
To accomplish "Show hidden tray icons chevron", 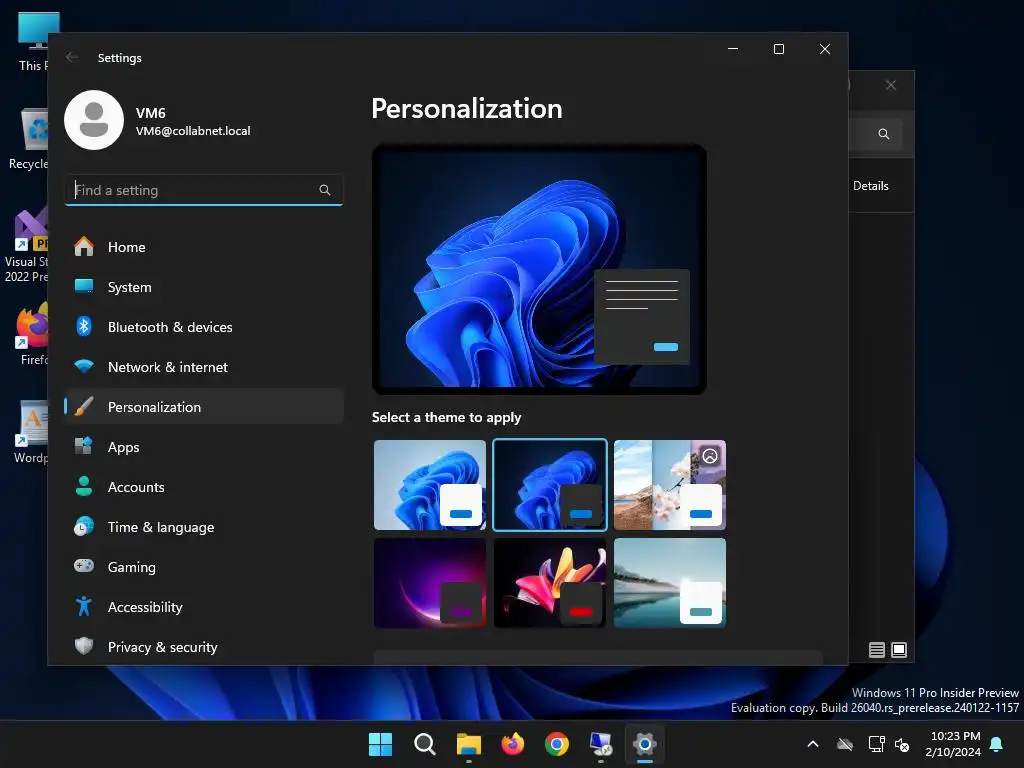I will click(x=813, y=744).
